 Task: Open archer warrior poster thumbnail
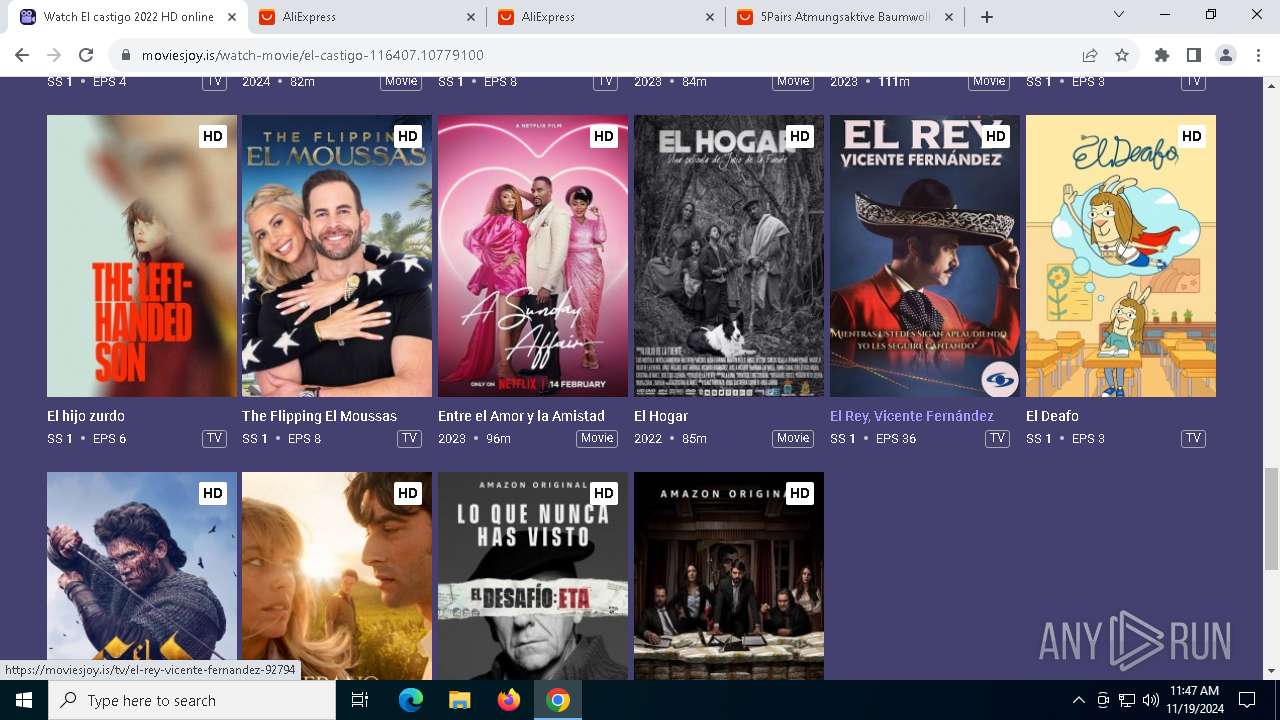[x=142, y=576]
